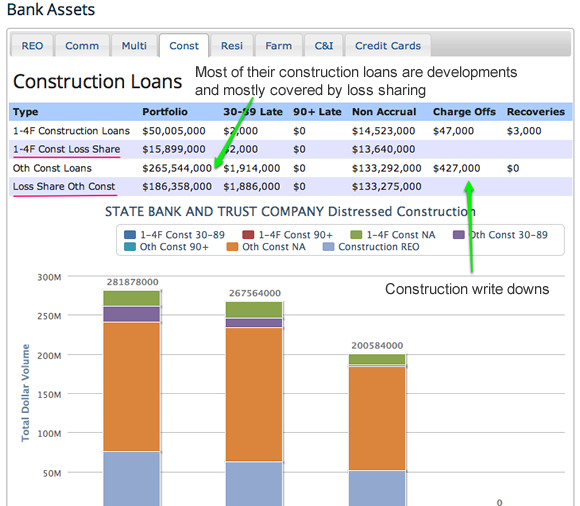Click the Non Accrual column header
Viewport: 580px width, 506px height.
coord(384,112)
